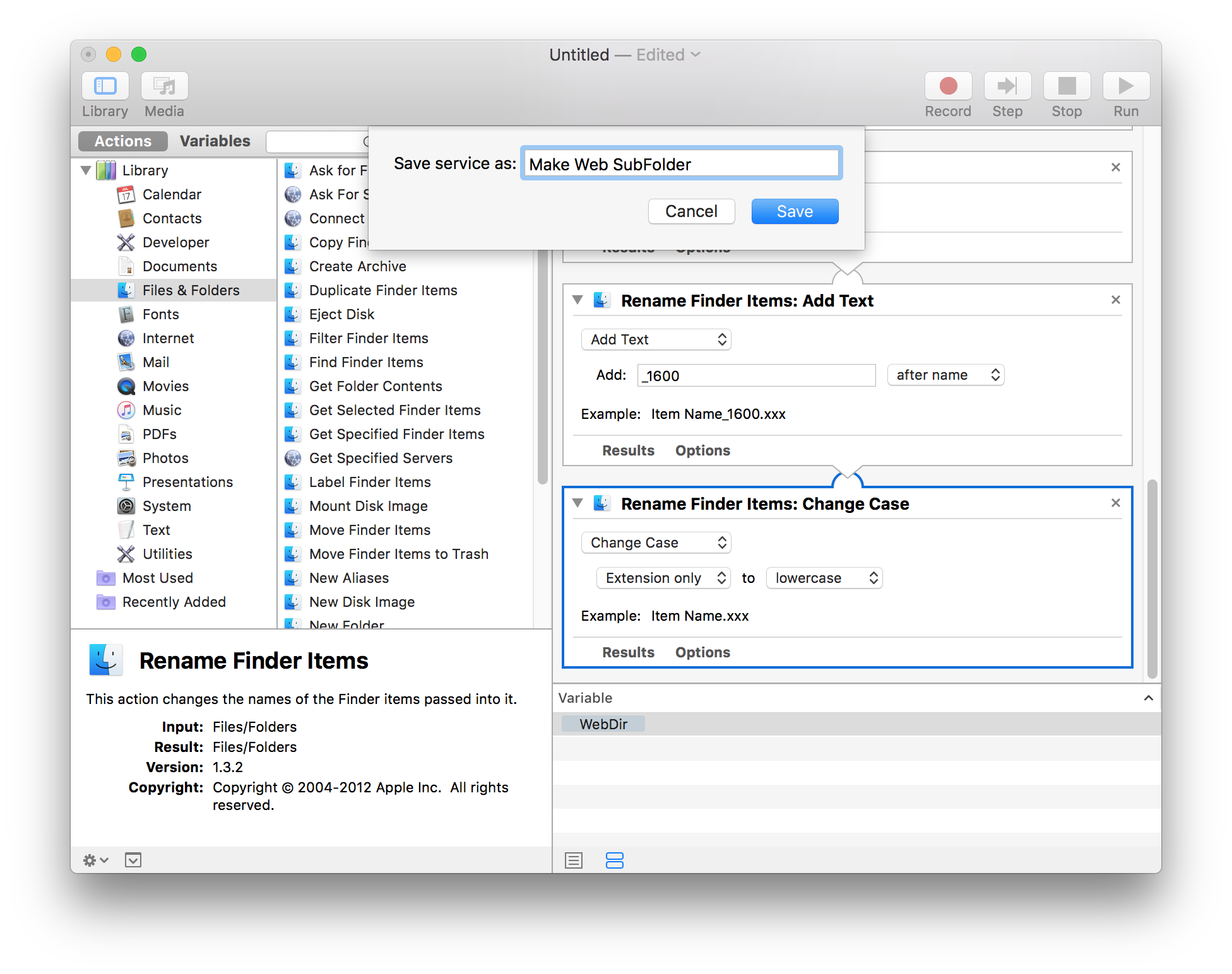Screen dimensions: 1232x974
Task: Collapse the Library tree disclosure triangle
Action: (86, 170)
